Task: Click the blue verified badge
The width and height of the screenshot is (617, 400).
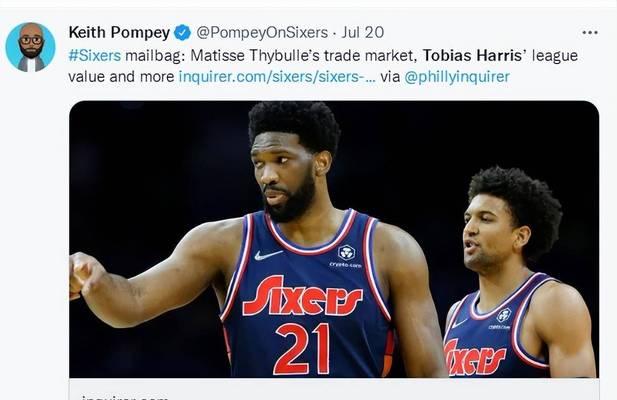Action: click(182, 33)
